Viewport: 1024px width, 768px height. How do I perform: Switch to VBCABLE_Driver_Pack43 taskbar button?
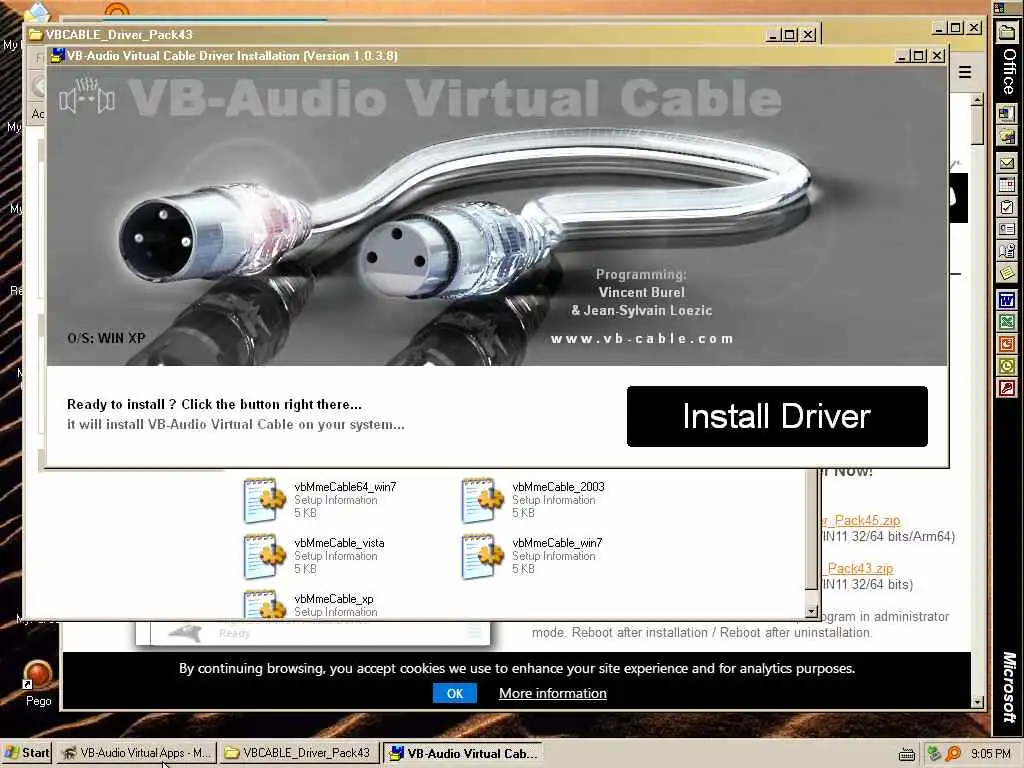point(298,753)
